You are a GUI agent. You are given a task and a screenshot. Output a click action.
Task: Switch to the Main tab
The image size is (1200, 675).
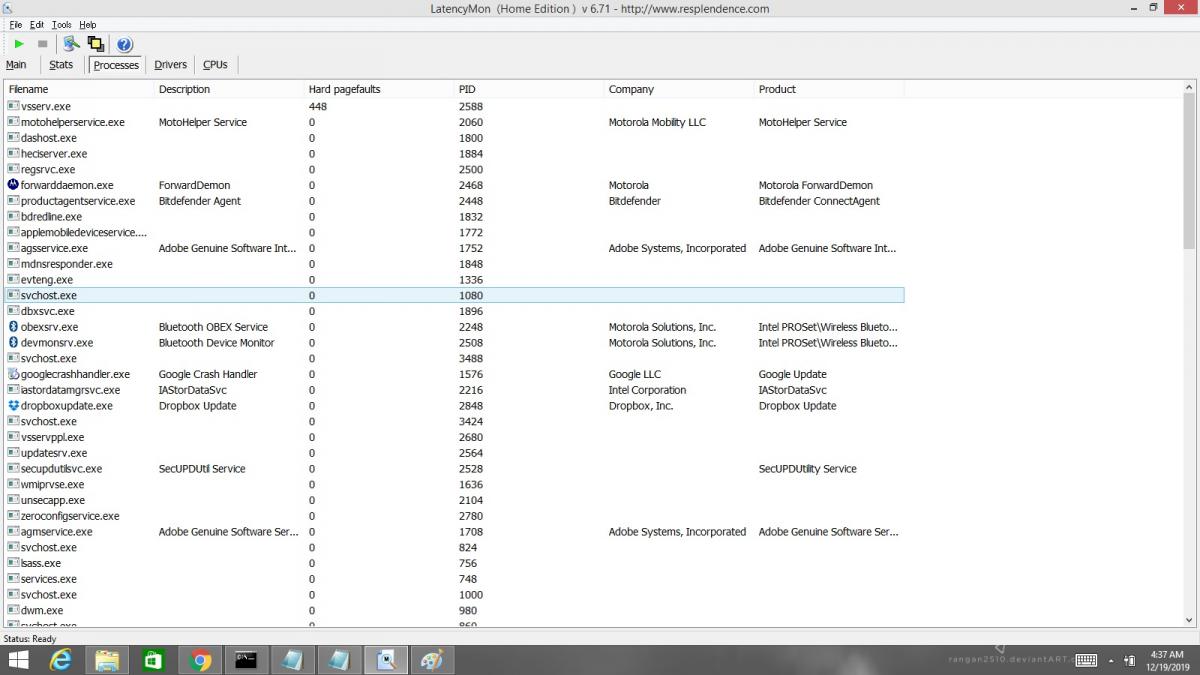point(16,65)
